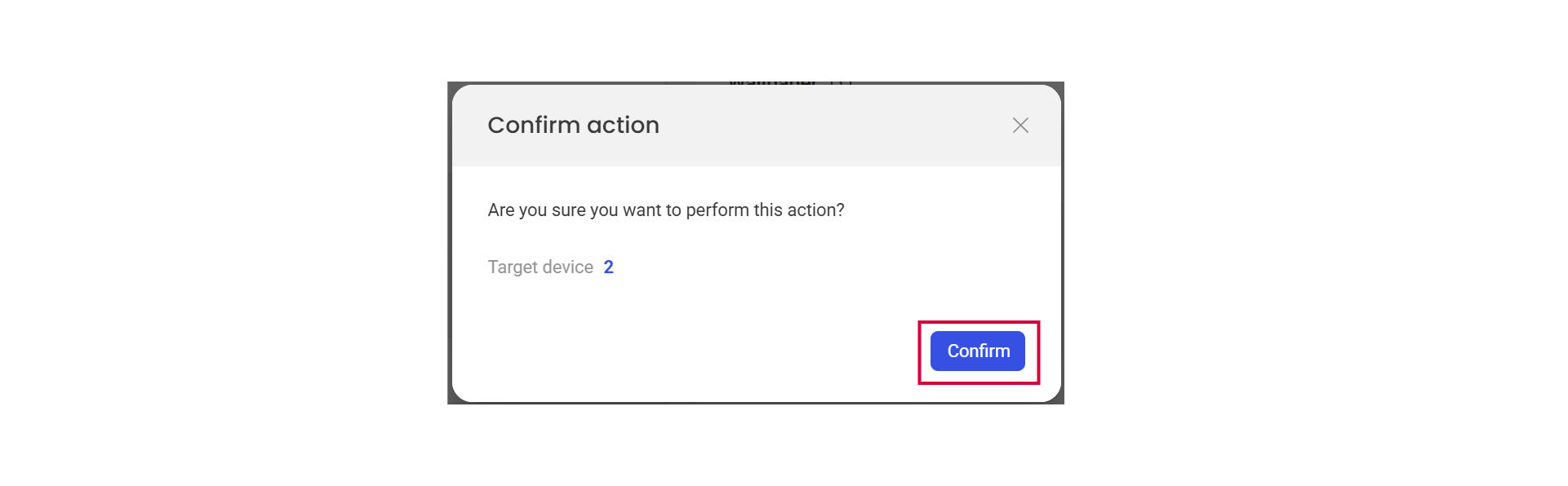The height and width of the screenshot is (486, 1568).
Task: Close the Confirm action dialog
Action: point(1020,126)
